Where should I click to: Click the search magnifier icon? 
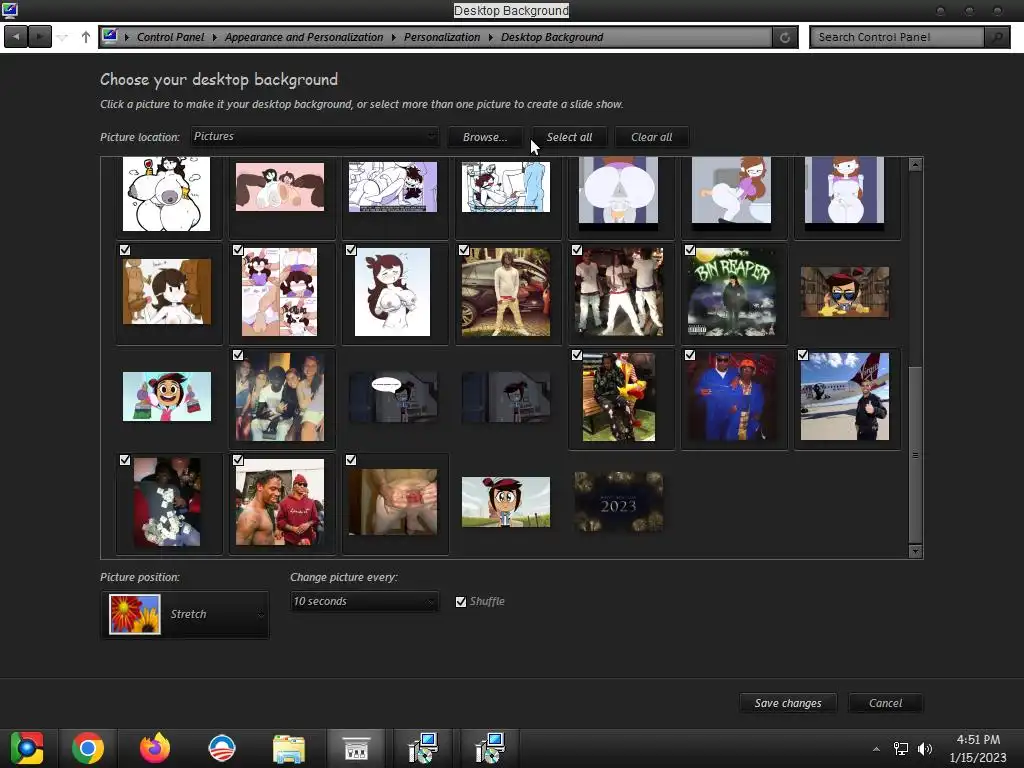pyautogui.click(x=997, y=37)
